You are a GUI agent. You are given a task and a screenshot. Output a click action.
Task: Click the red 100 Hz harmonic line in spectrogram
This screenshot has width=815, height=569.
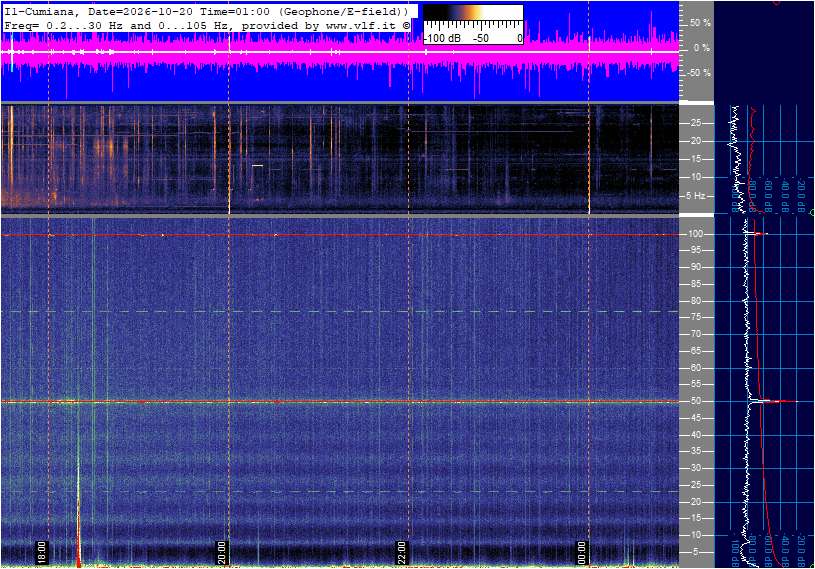[340, 235]
